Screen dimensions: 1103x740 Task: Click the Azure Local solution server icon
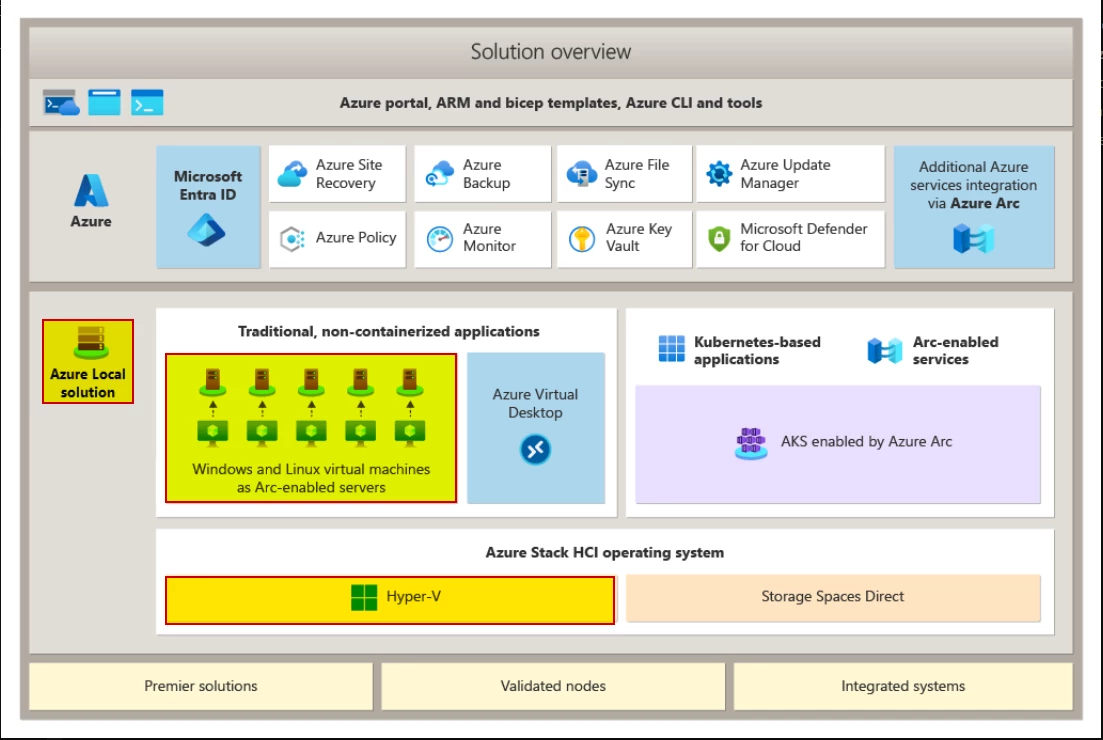coord(91,343)
